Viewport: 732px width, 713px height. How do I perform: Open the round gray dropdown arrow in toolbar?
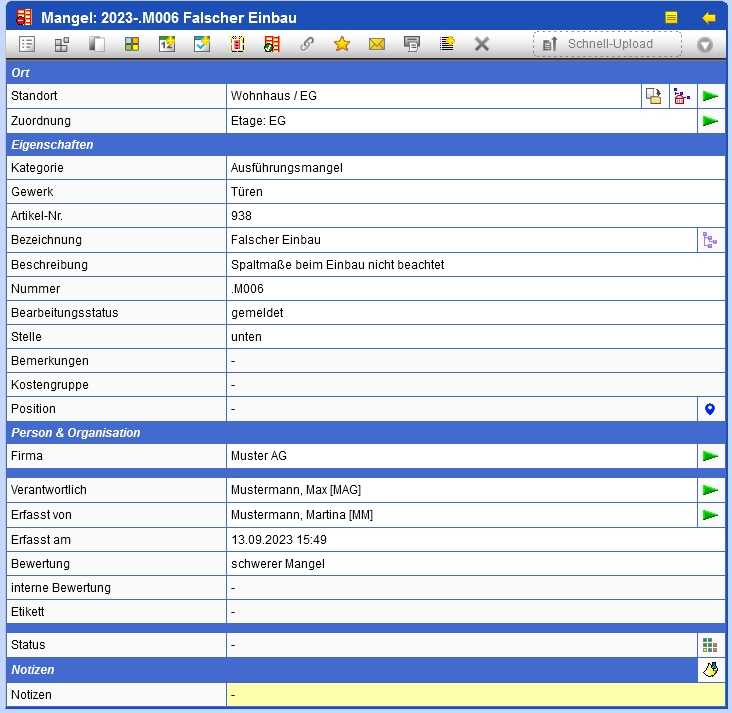tap(705, 45)
